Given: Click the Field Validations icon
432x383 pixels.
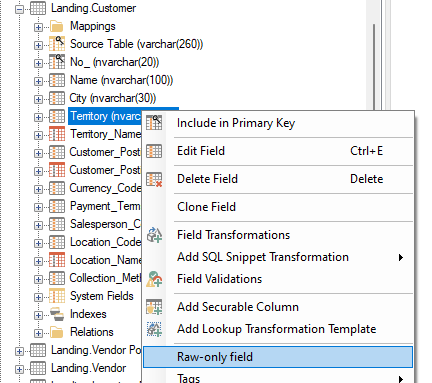Looking at the screenshot, I should 154,279.
